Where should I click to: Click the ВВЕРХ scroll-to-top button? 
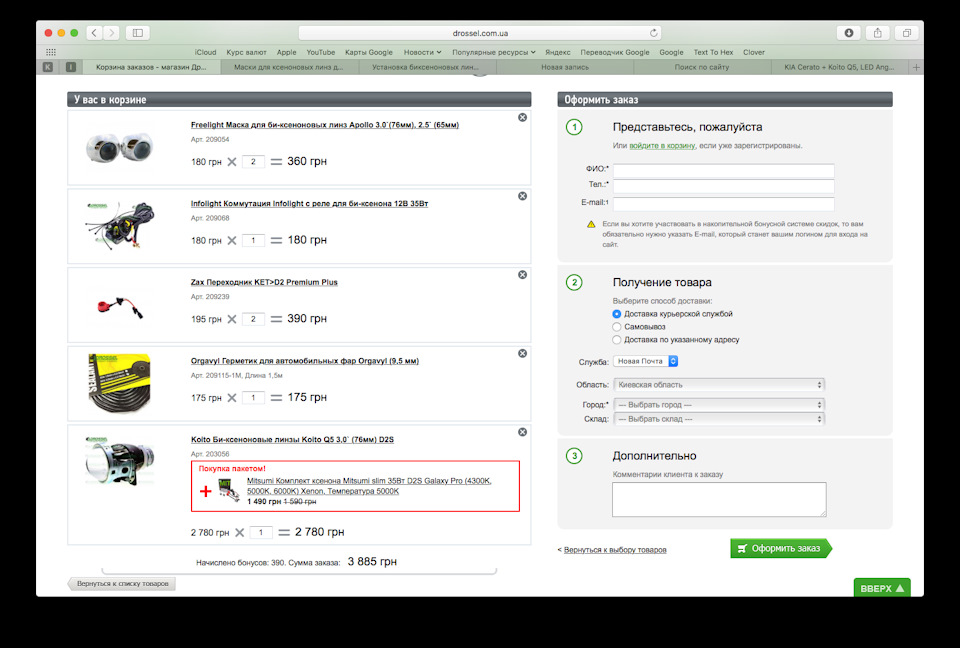(x=882, y=588)
